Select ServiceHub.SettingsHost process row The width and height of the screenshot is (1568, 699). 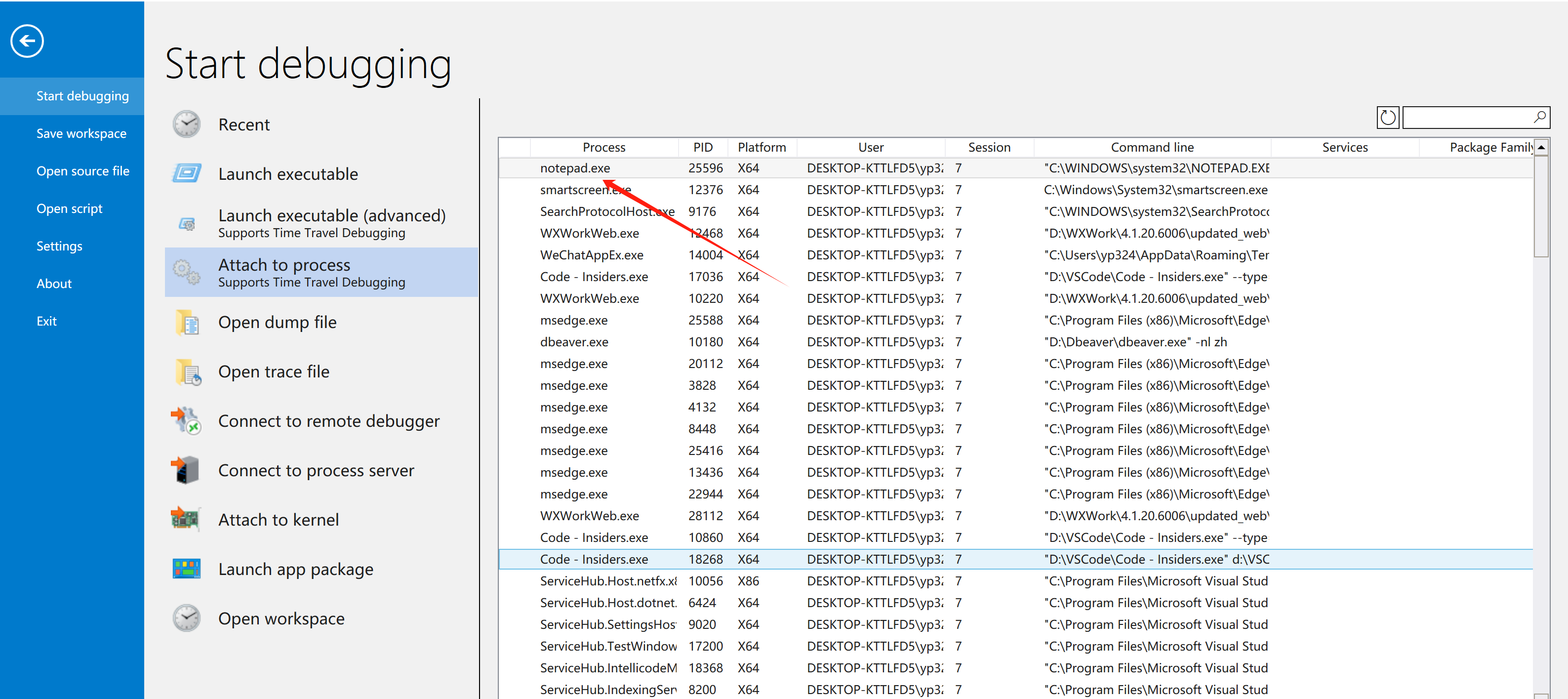(1016, 625)
